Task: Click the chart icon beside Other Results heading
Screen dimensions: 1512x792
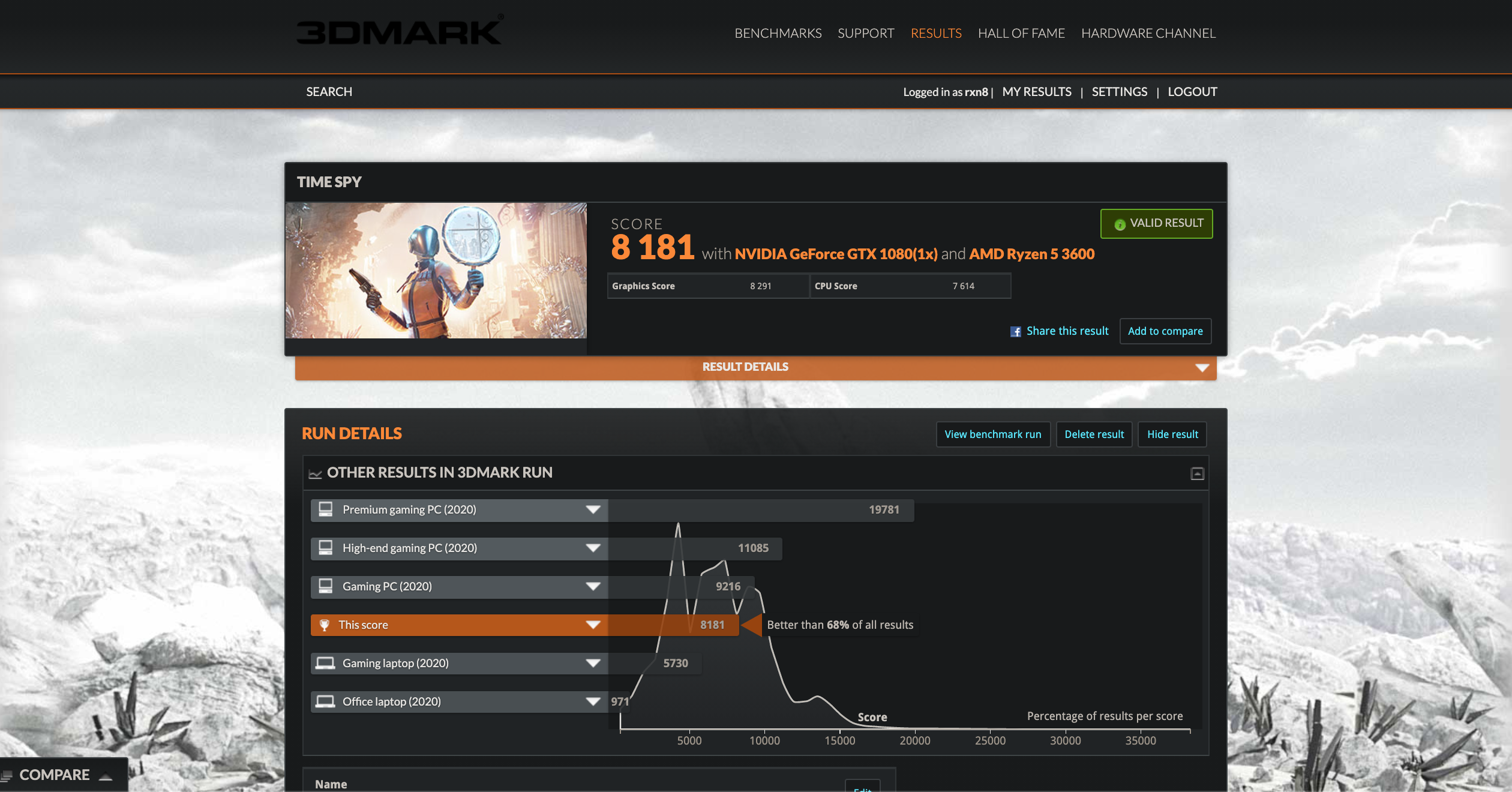Action: point(315,474)
